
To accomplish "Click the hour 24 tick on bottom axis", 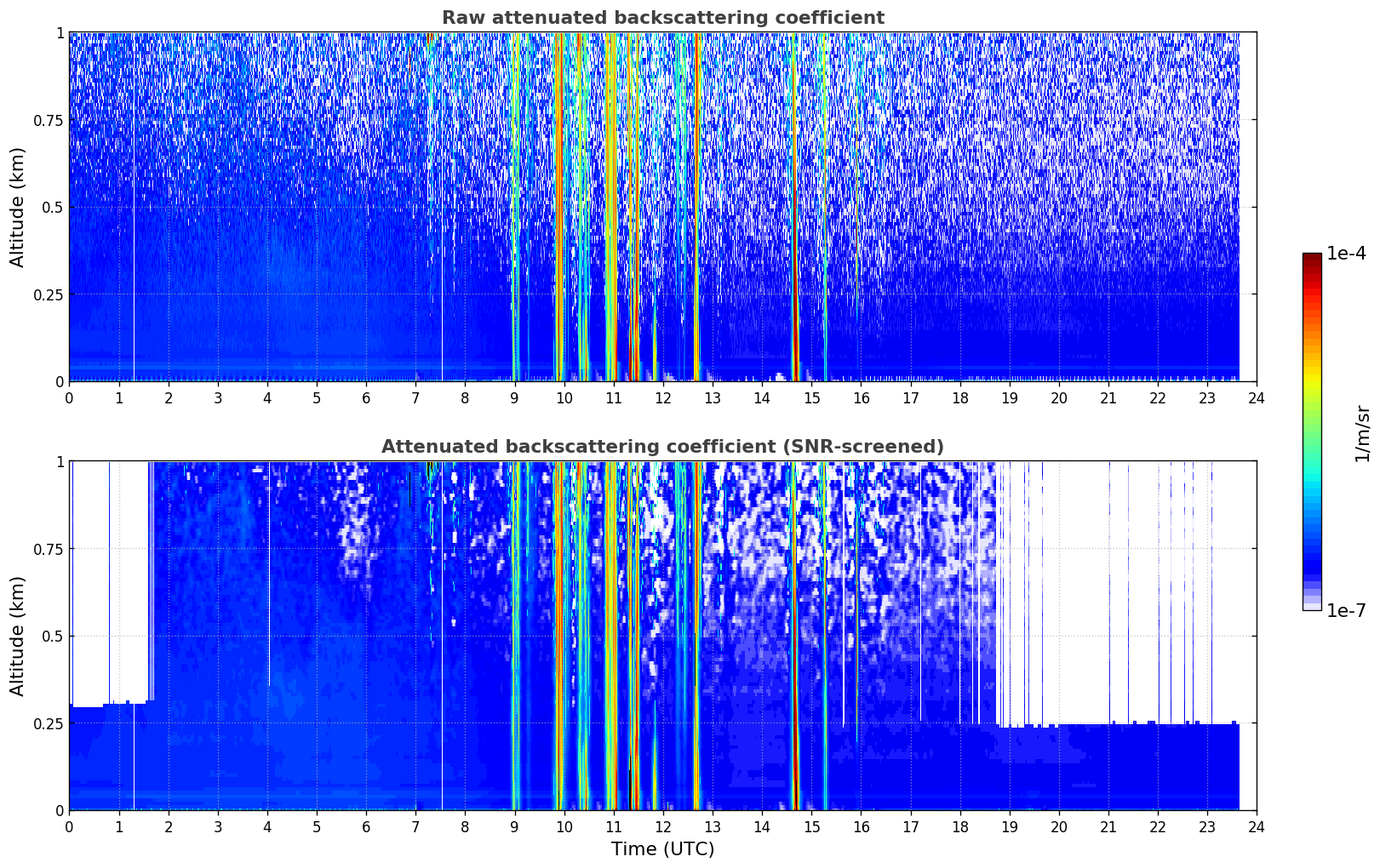I will click(x=1257, y=827).
